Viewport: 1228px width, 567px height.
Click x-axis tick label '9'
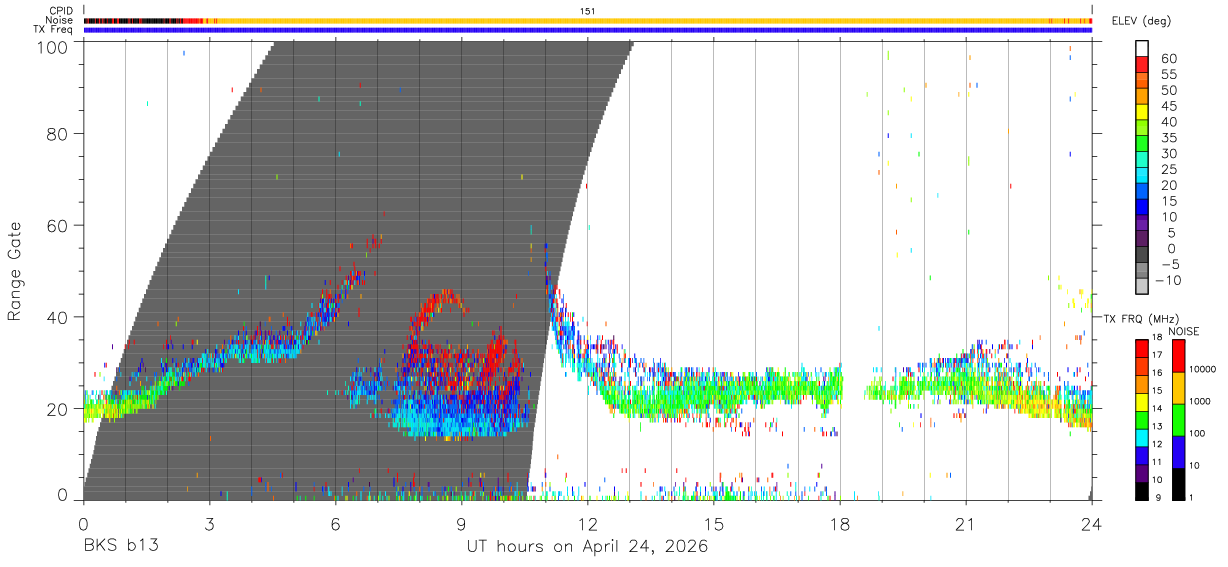[x=461, y=523]
